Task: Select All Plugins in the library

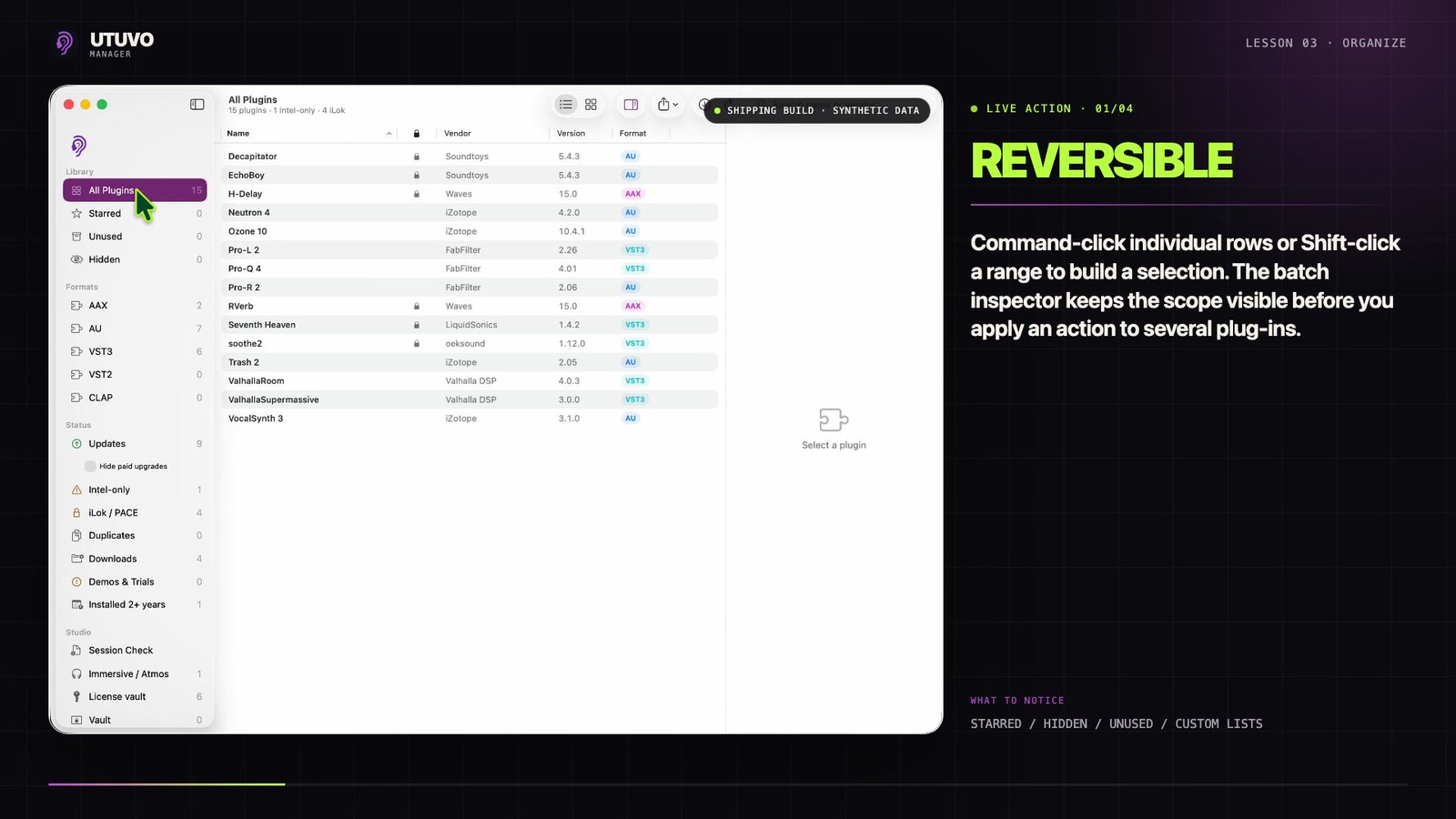Action: pos(135,190)
